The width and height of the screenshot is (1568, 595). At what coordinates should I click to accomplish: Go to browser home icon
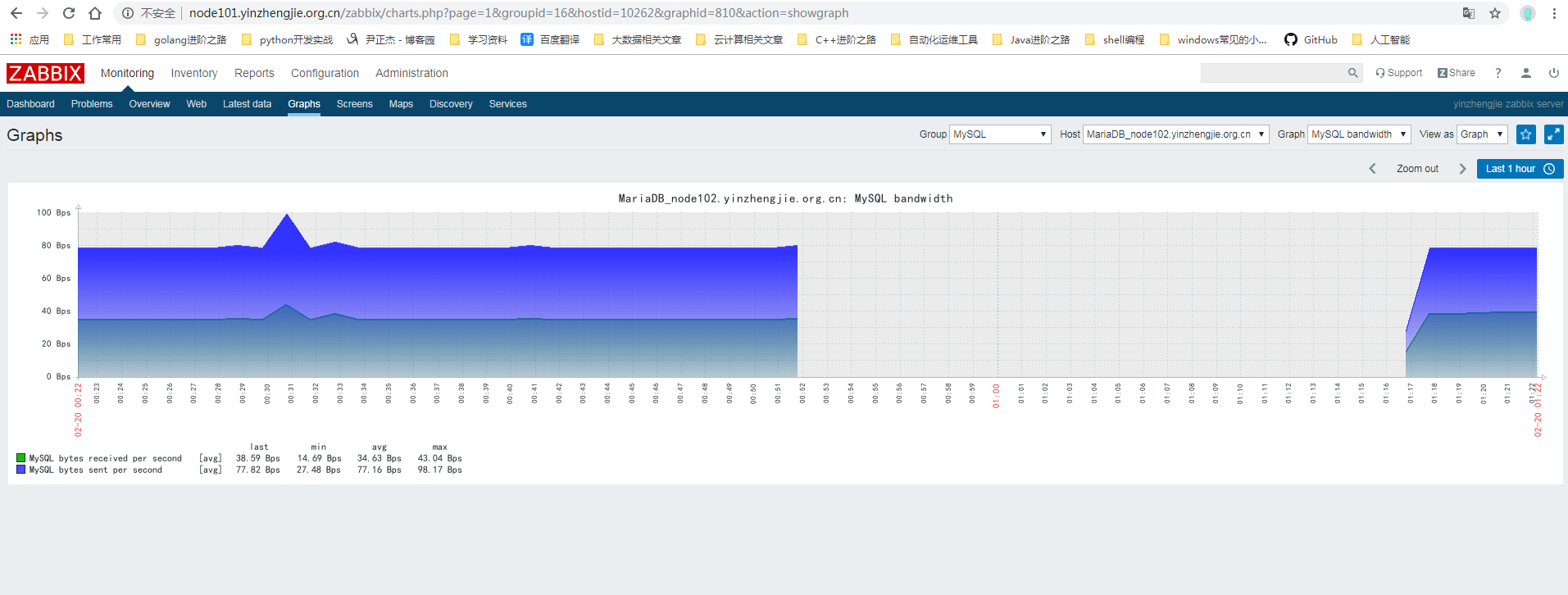pos(95,13)
